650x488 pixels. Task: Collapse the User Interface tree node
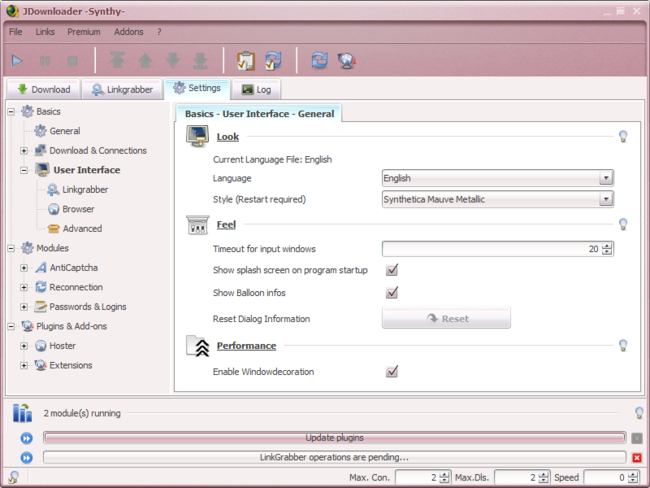click(24, 170)
